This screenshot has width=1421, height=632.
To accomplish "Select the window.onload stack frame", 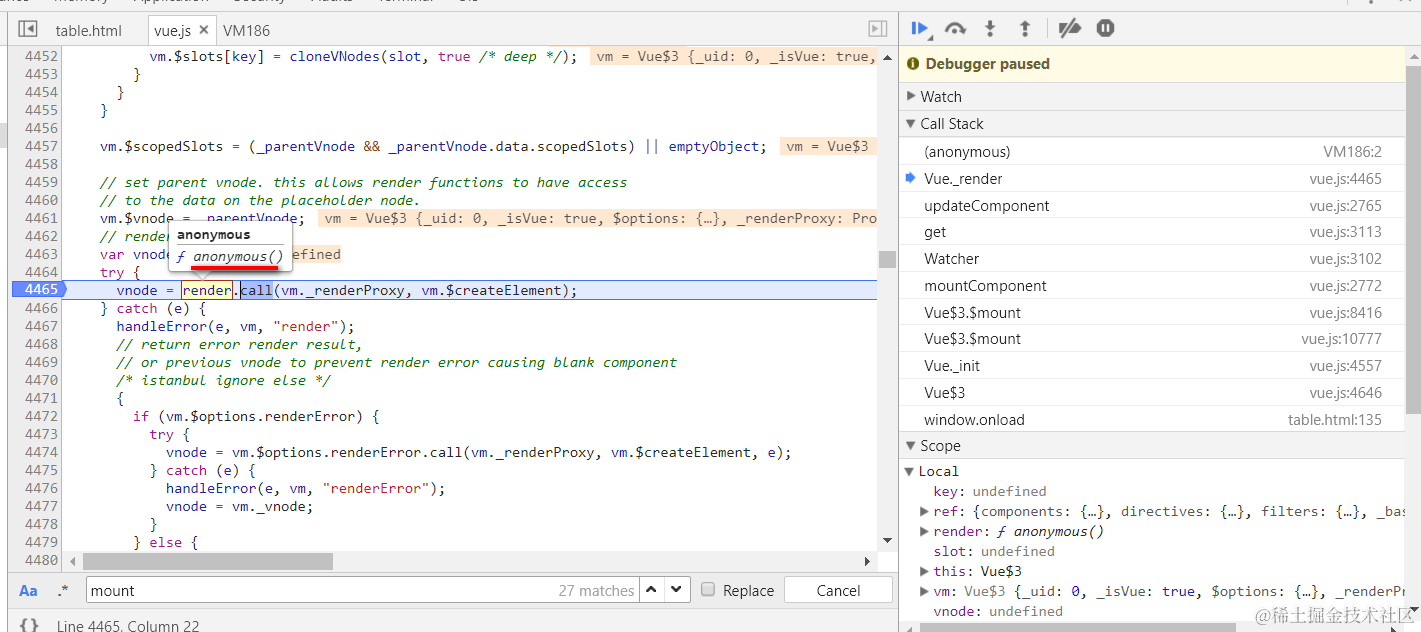I will click(1152, 420).
